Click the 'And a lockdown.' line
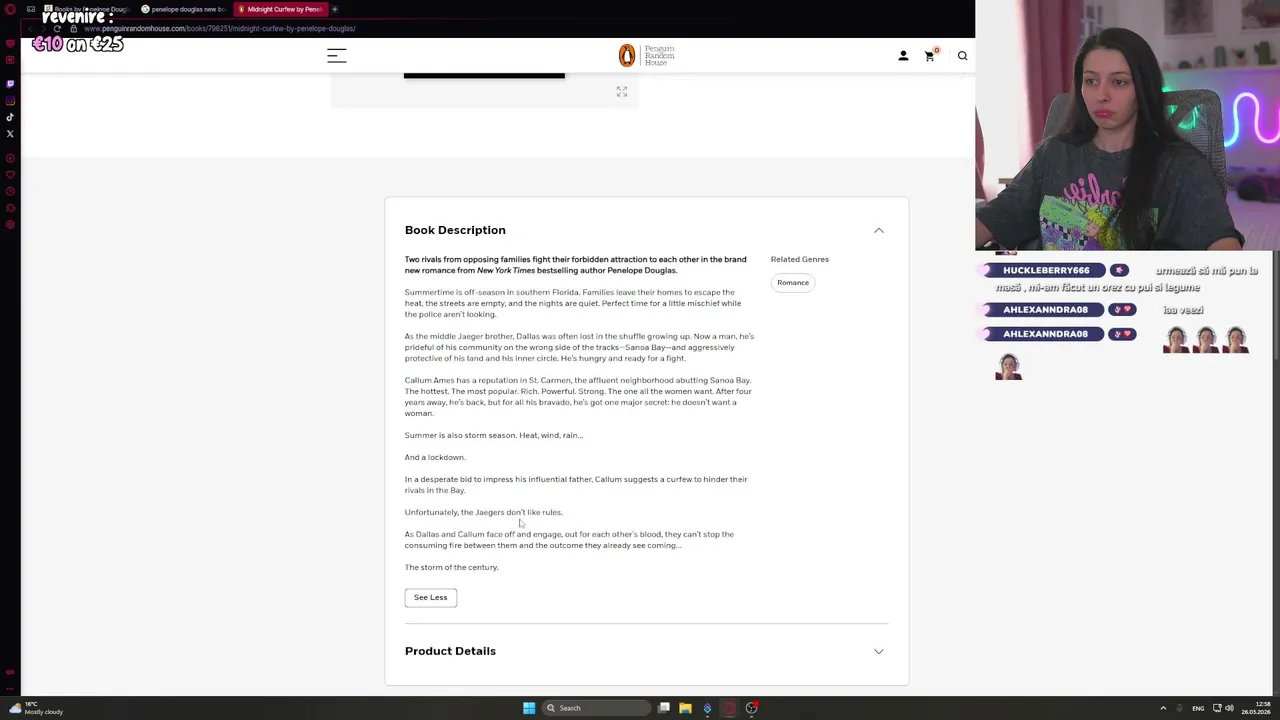 tap(435, 457)
